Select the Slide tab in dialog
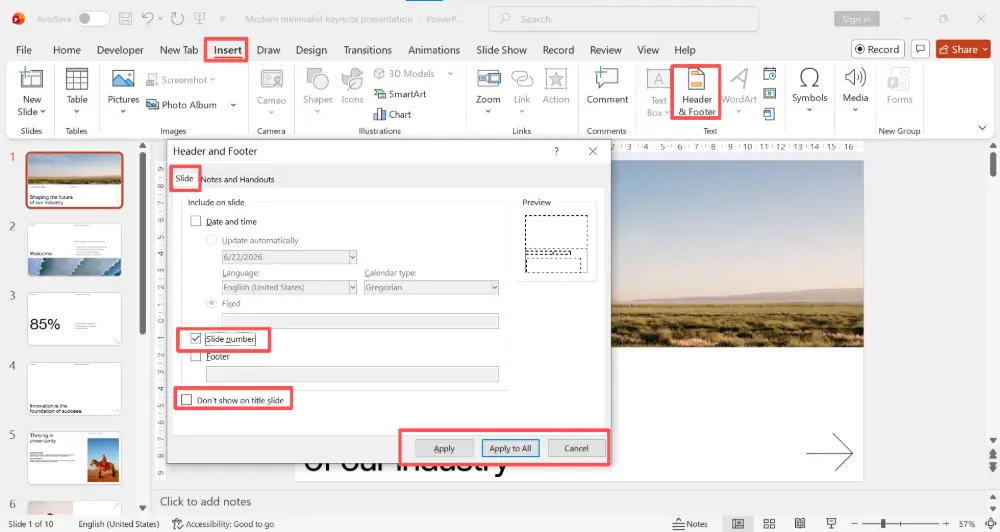Viewport: 1000px width, 532px height. click(184, 178)
